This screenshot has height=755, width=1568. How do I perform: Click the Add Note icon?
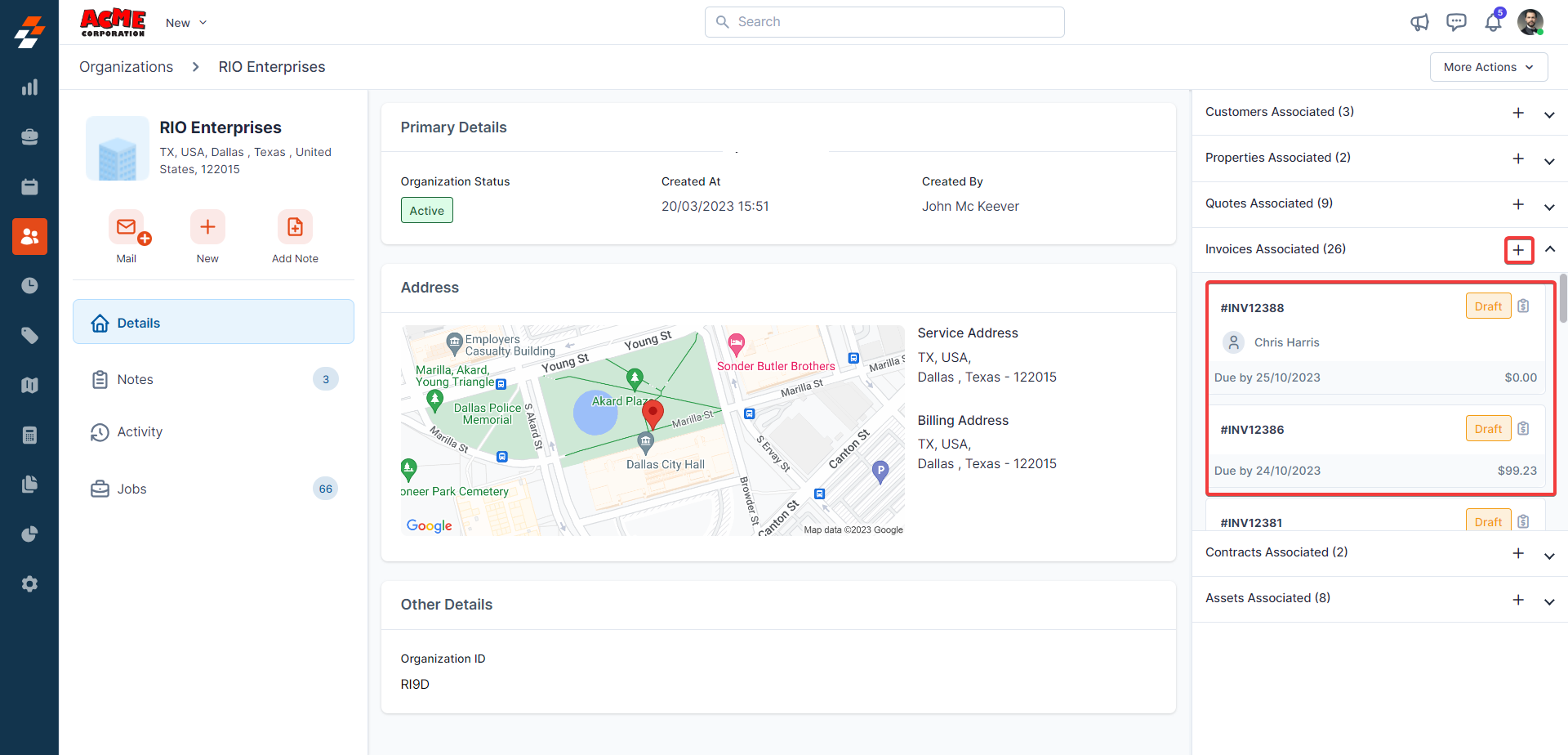[295, 227]
